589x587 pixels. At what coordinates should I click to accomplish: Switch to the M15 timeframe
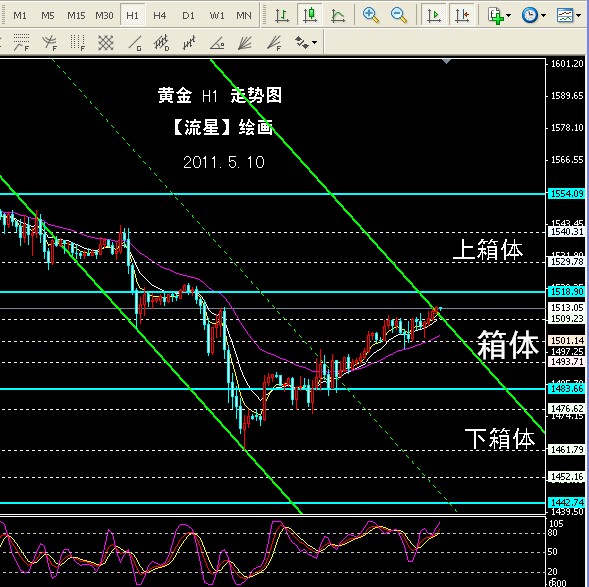point(76,16)
